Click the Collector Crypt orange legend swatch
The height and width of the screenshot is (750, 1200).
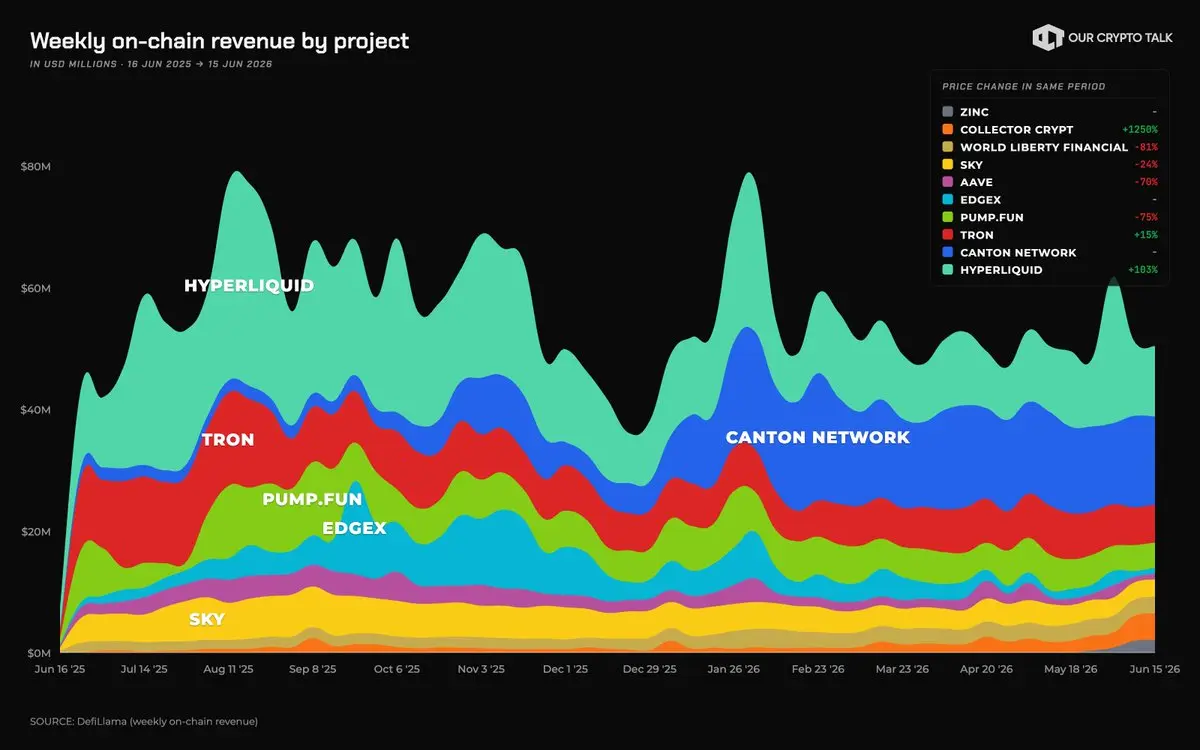[x=948, y=130]
